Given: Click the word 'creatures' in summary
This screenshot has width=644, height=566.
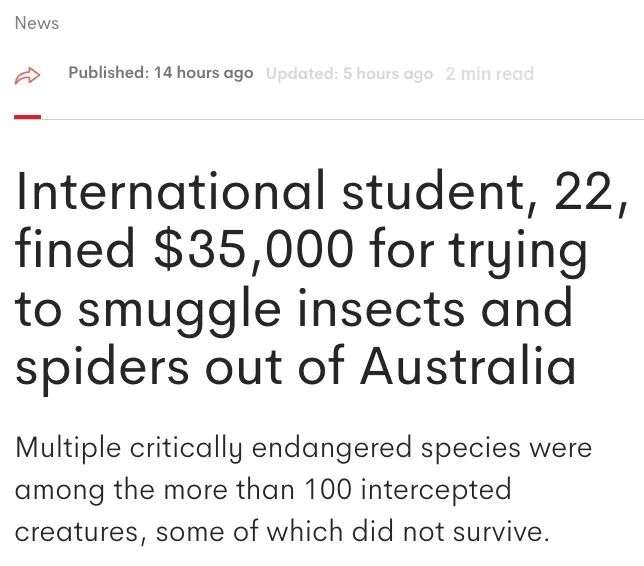Looking at the screenshot, I should 79,531.
